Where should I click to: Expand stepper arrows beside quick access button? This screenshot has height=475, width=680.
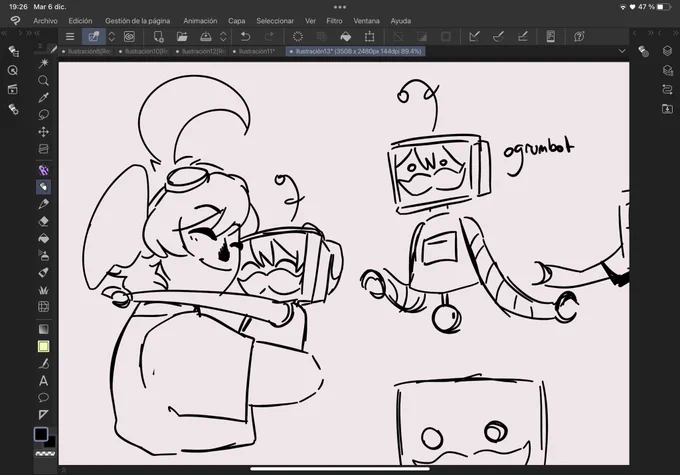click(111, 37)
